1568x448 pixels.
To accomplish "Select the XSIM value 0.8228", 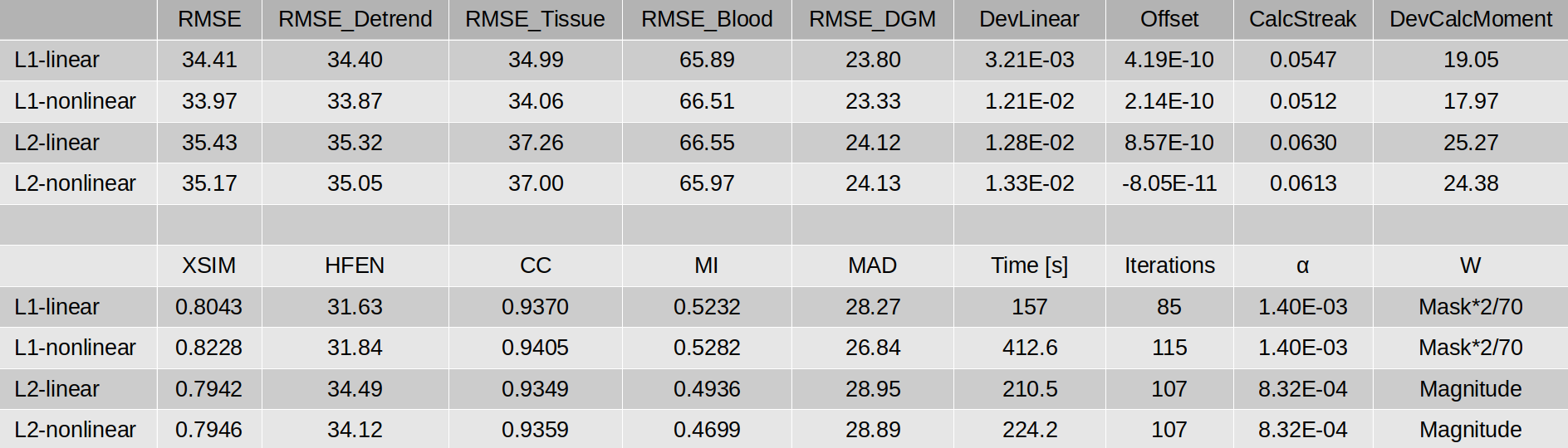I will click(208, 348).
